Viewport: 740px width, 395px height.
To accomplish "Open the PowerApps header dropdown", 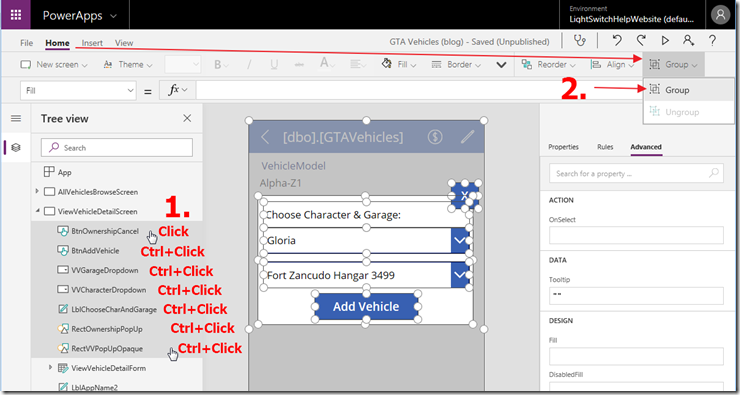I will coord(79,15).
